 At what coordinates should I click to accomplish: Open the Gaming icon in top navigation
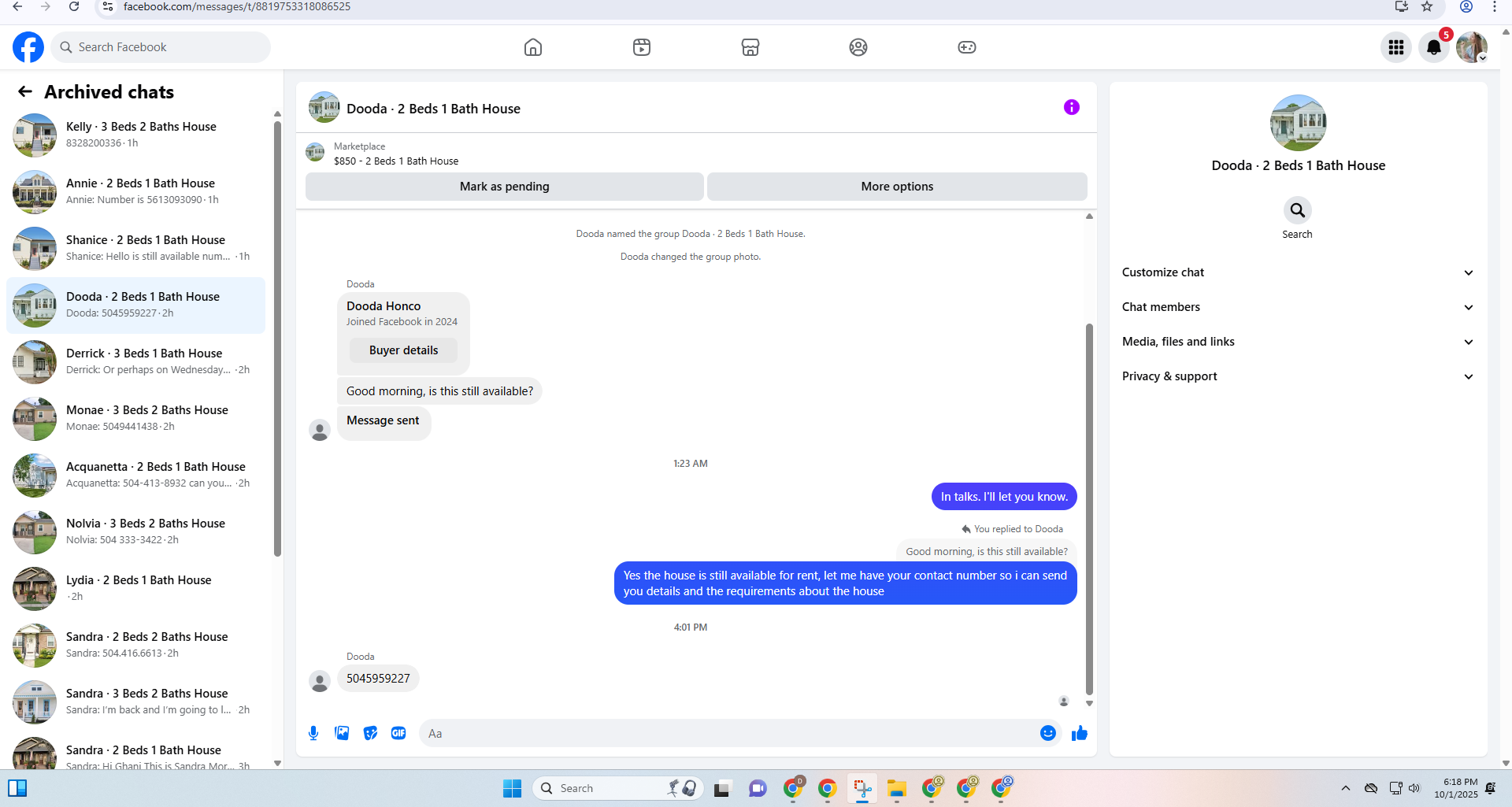click(967, 47)
